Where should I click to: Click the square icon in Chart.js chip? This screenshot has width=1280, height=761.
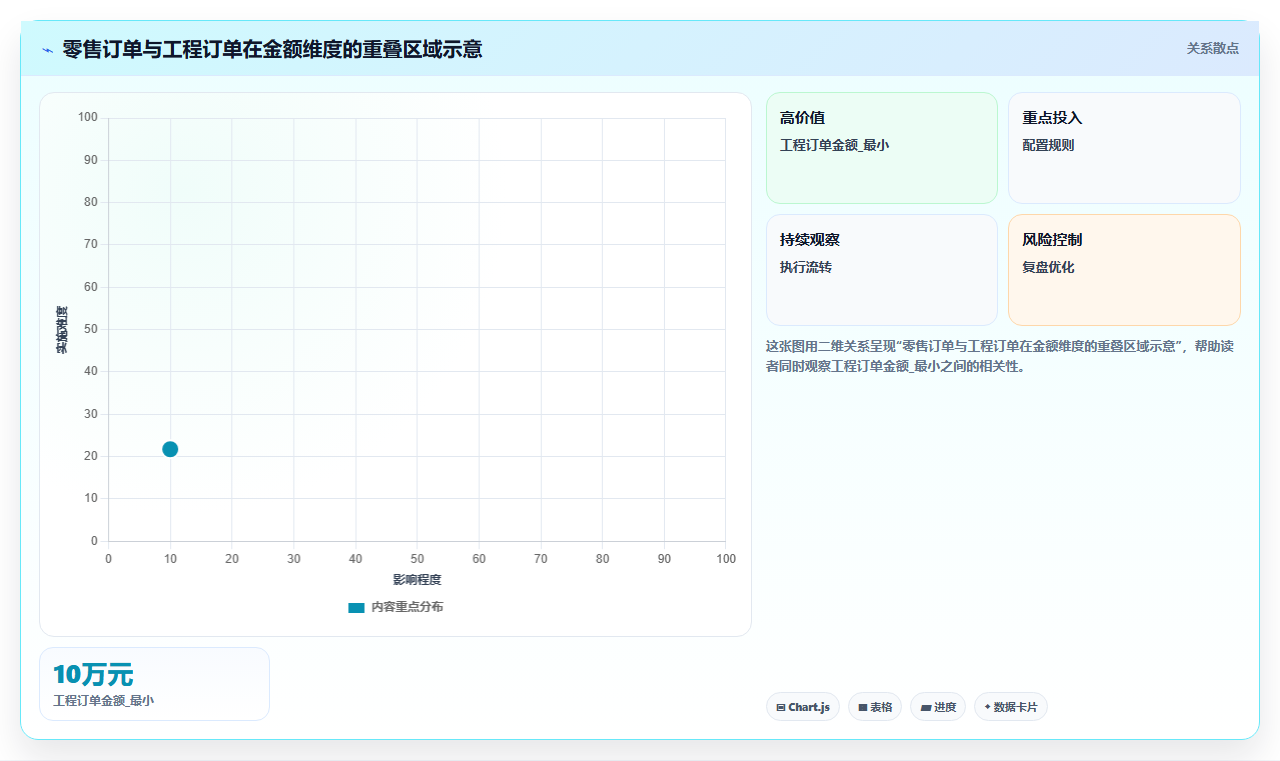pyautogui.click(x=780, y=707)
